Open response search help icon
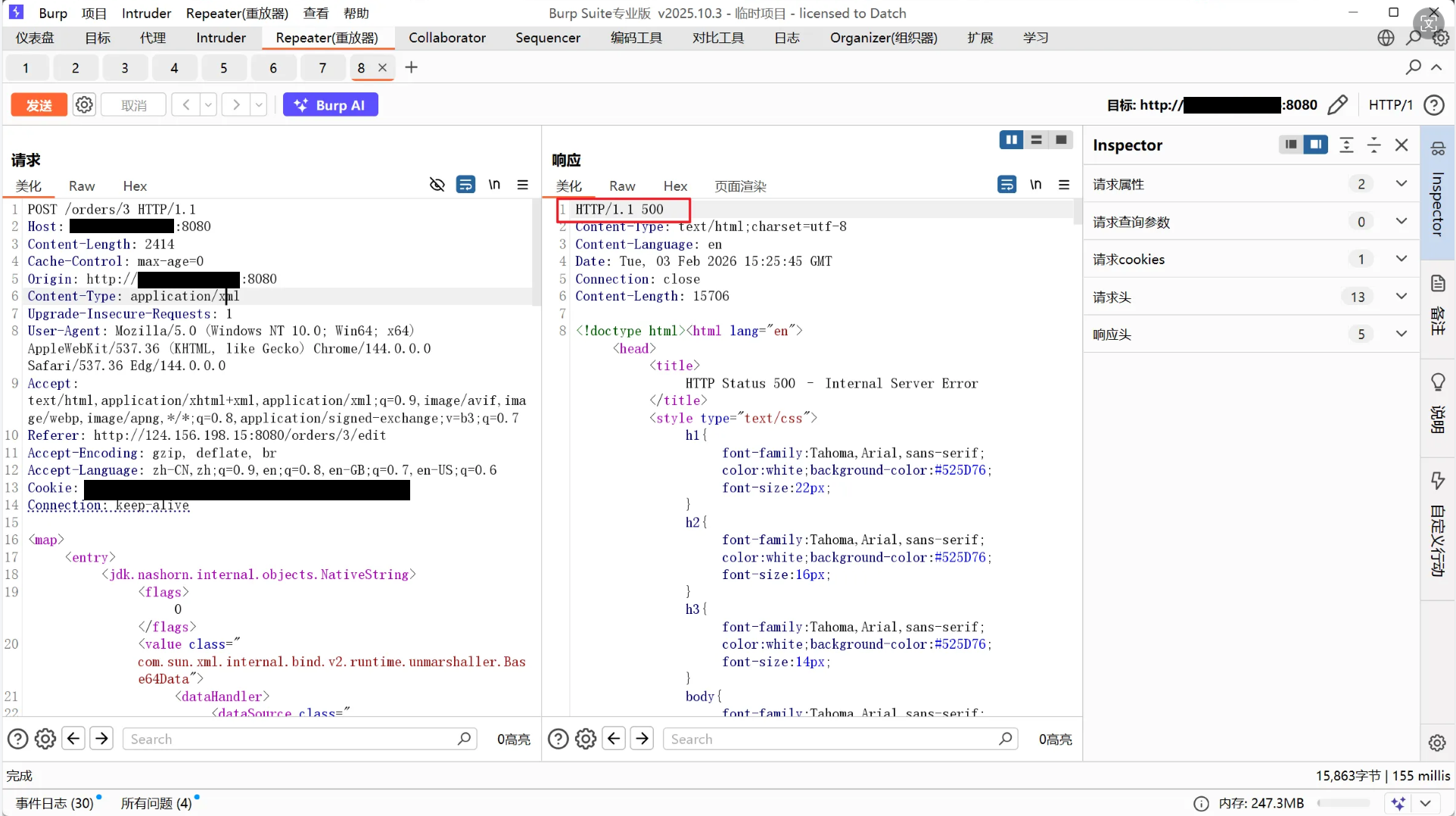This screenshot has height=816, width=1456. click(558, 739)
